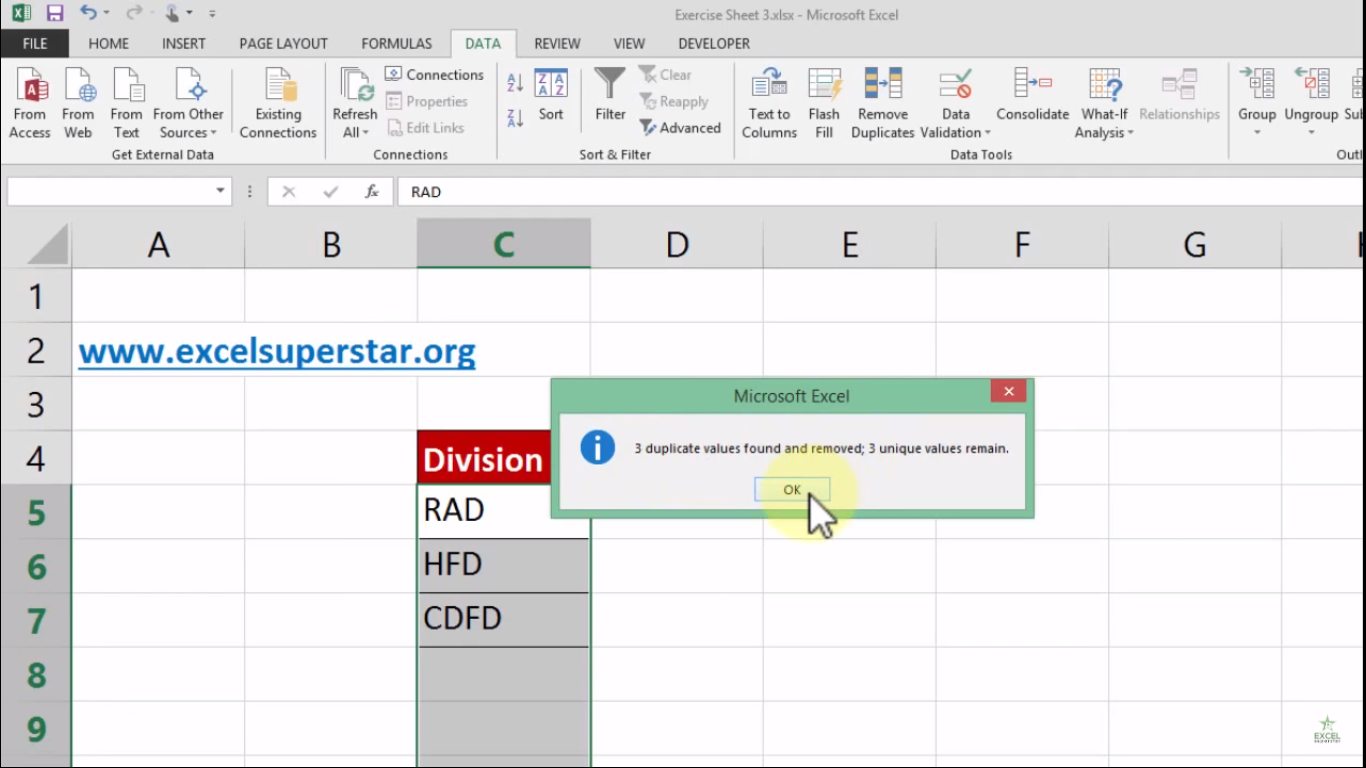
Task: Select column C header
Action: pos(504,244)
